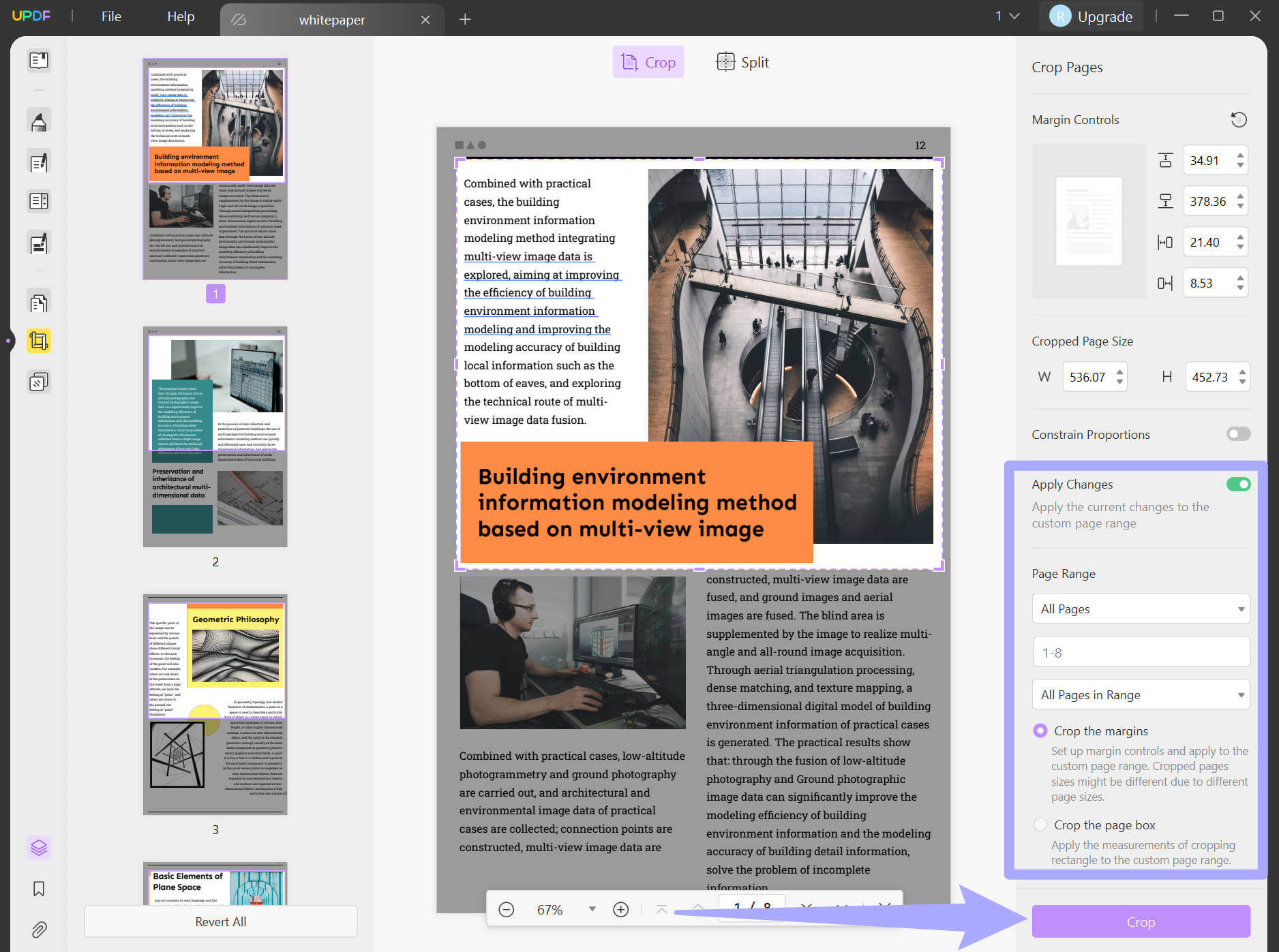
Task: Open the File menu
Action: (x=110, y=16)
